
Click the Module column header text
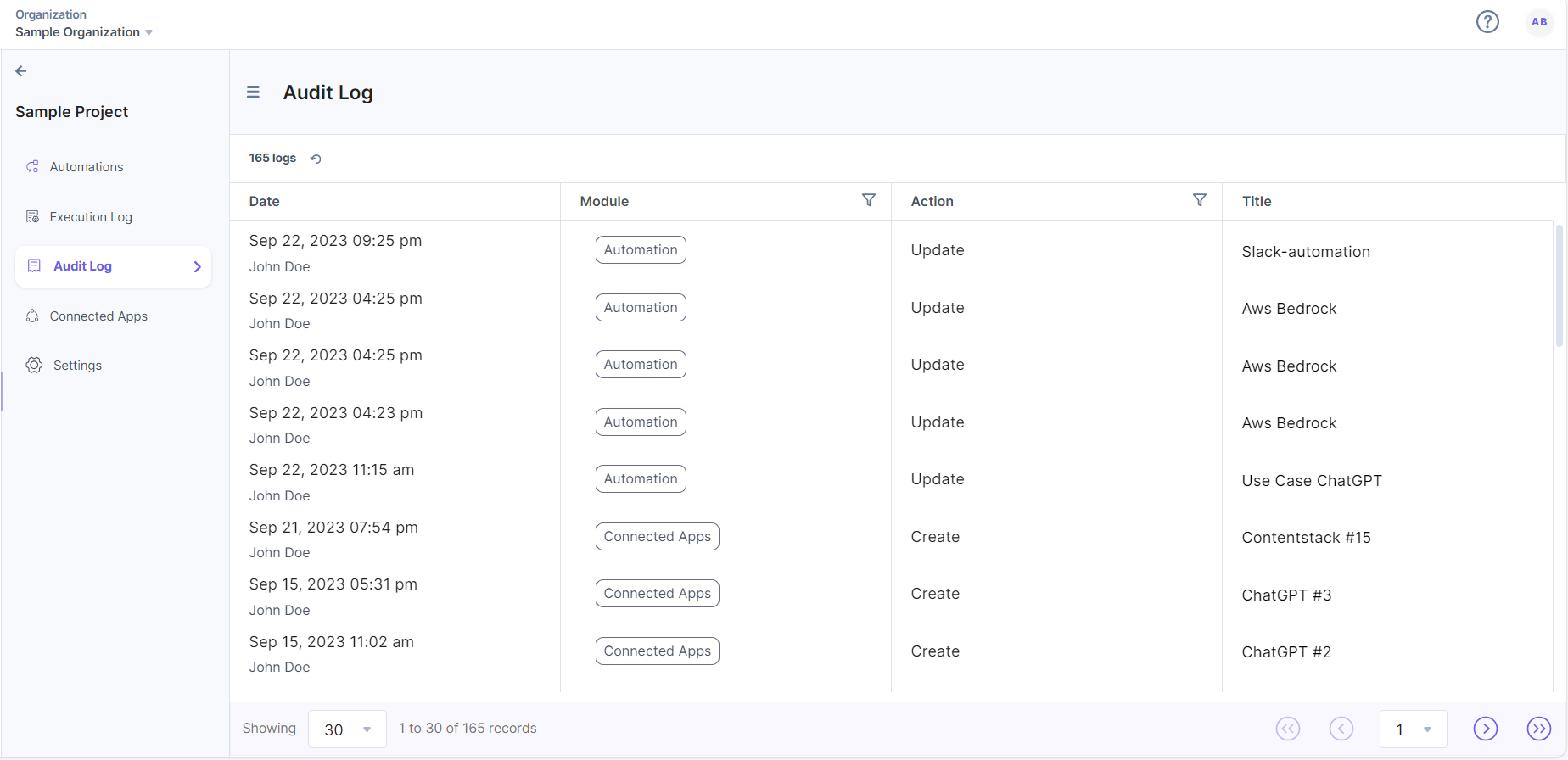[604, 202]
